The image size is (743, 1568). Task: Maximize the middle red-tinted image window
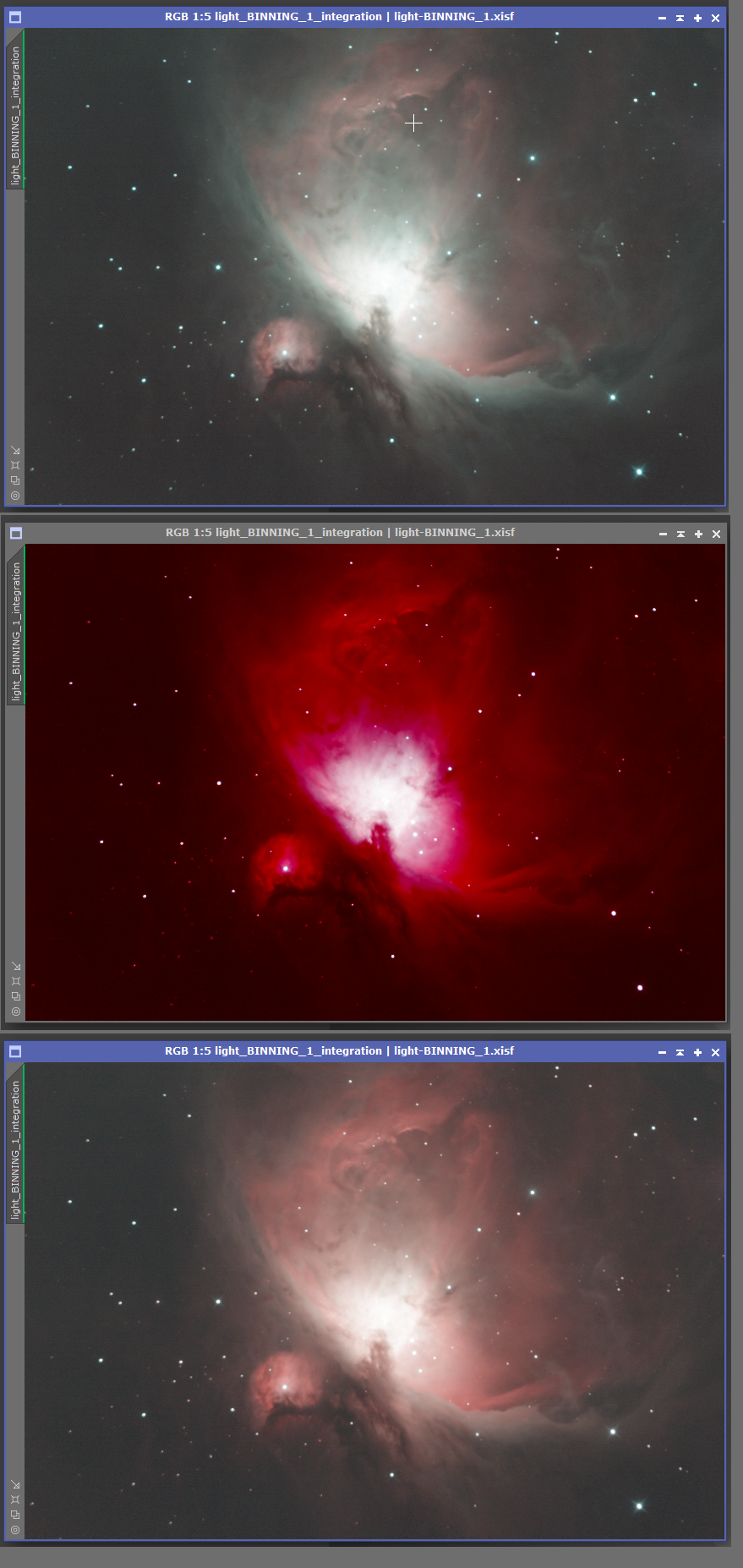pyautogui.click(x=698, y=534)
